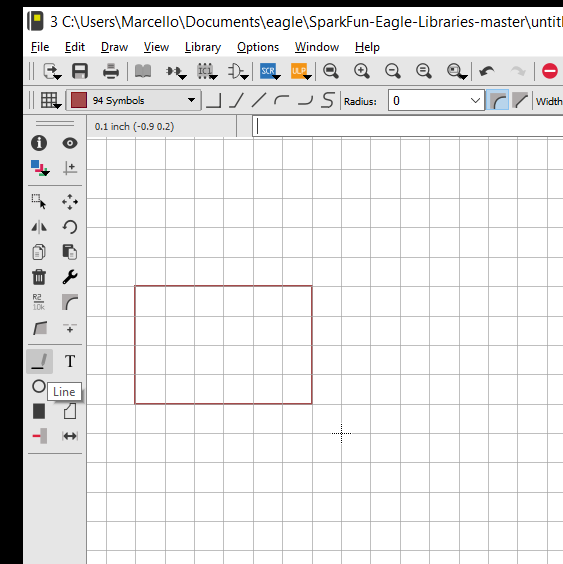Screen dimensions: 563x564
Task: Undo the last action
Action: pyautogui.click(x=487, y=71)
